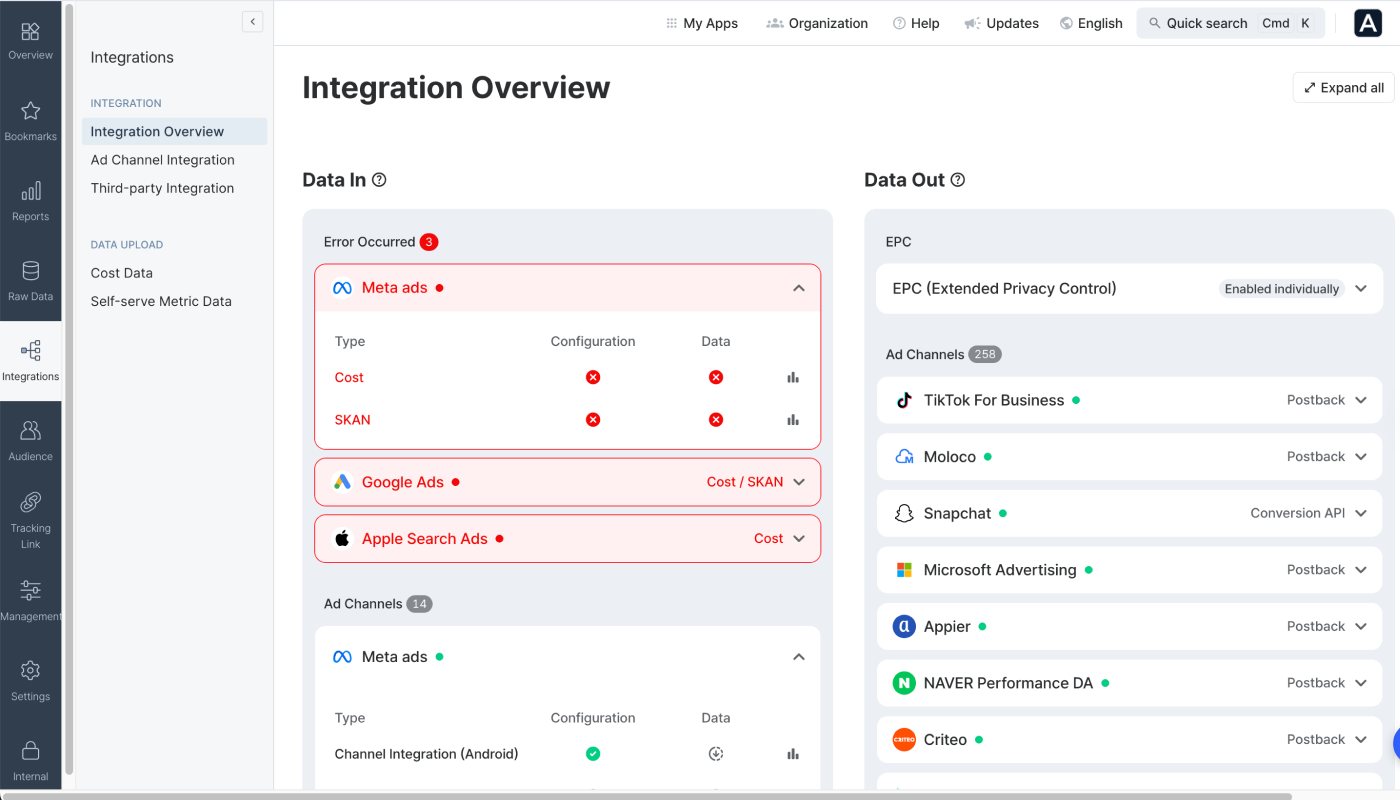This screenshot has height=800, width=1400.
Task: Expand EPC (Extended Privacy Control) row
Action: pyautogui.click(x=1361, y=289)
